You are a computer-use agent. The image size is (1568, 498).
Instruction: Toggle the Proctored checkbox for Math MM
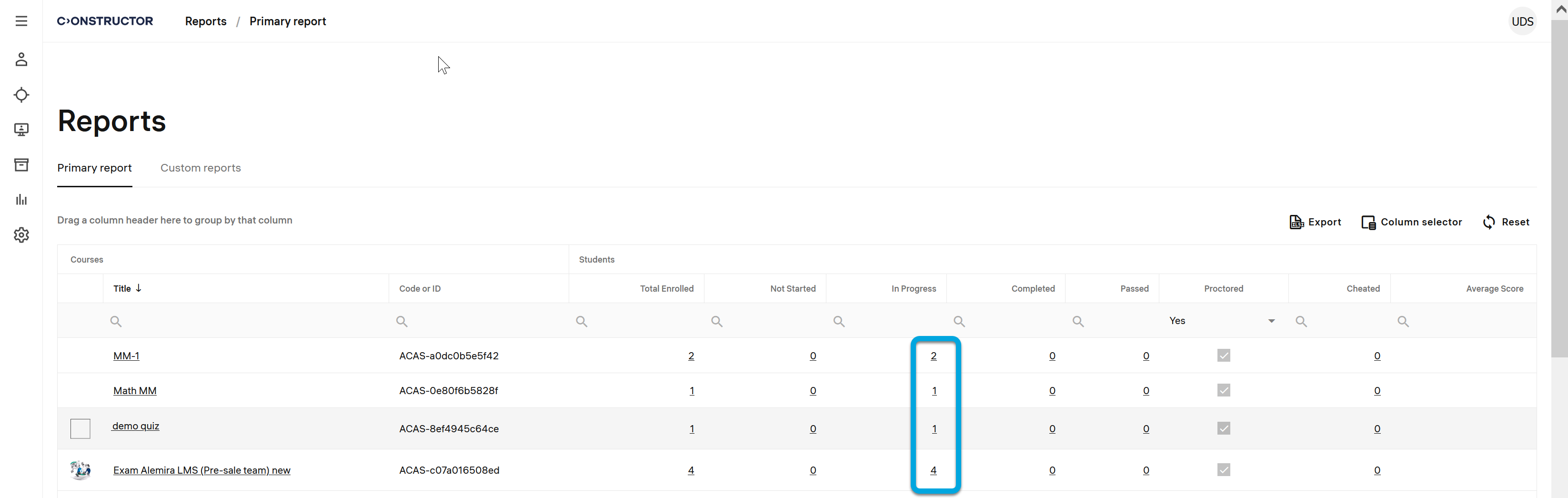[1224, 390]
